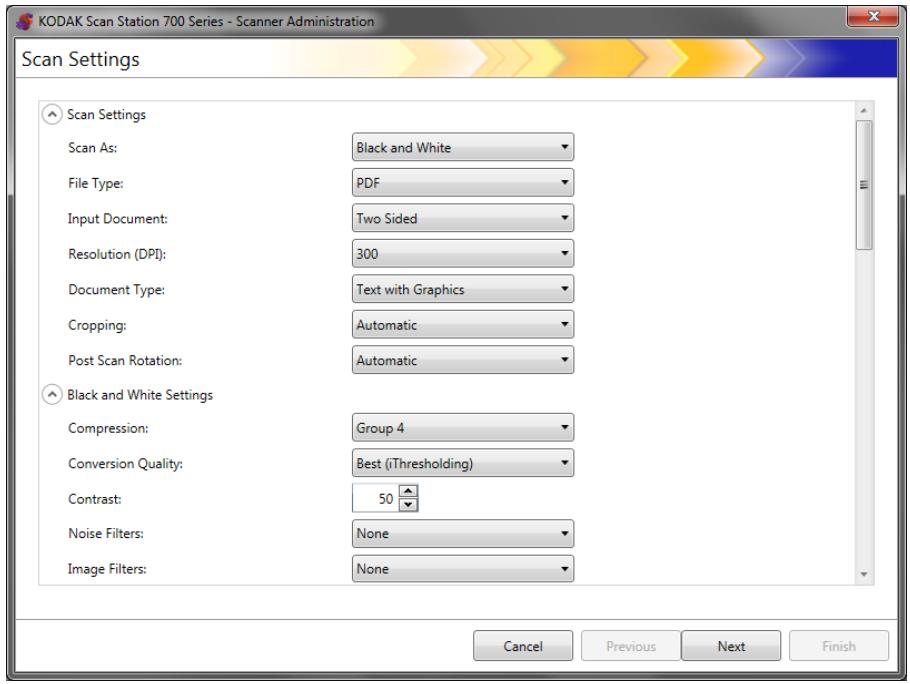This screenshot has width=910, height=684.
Task: Change Input Document from Two Sided
Action: tap(463, 218)
